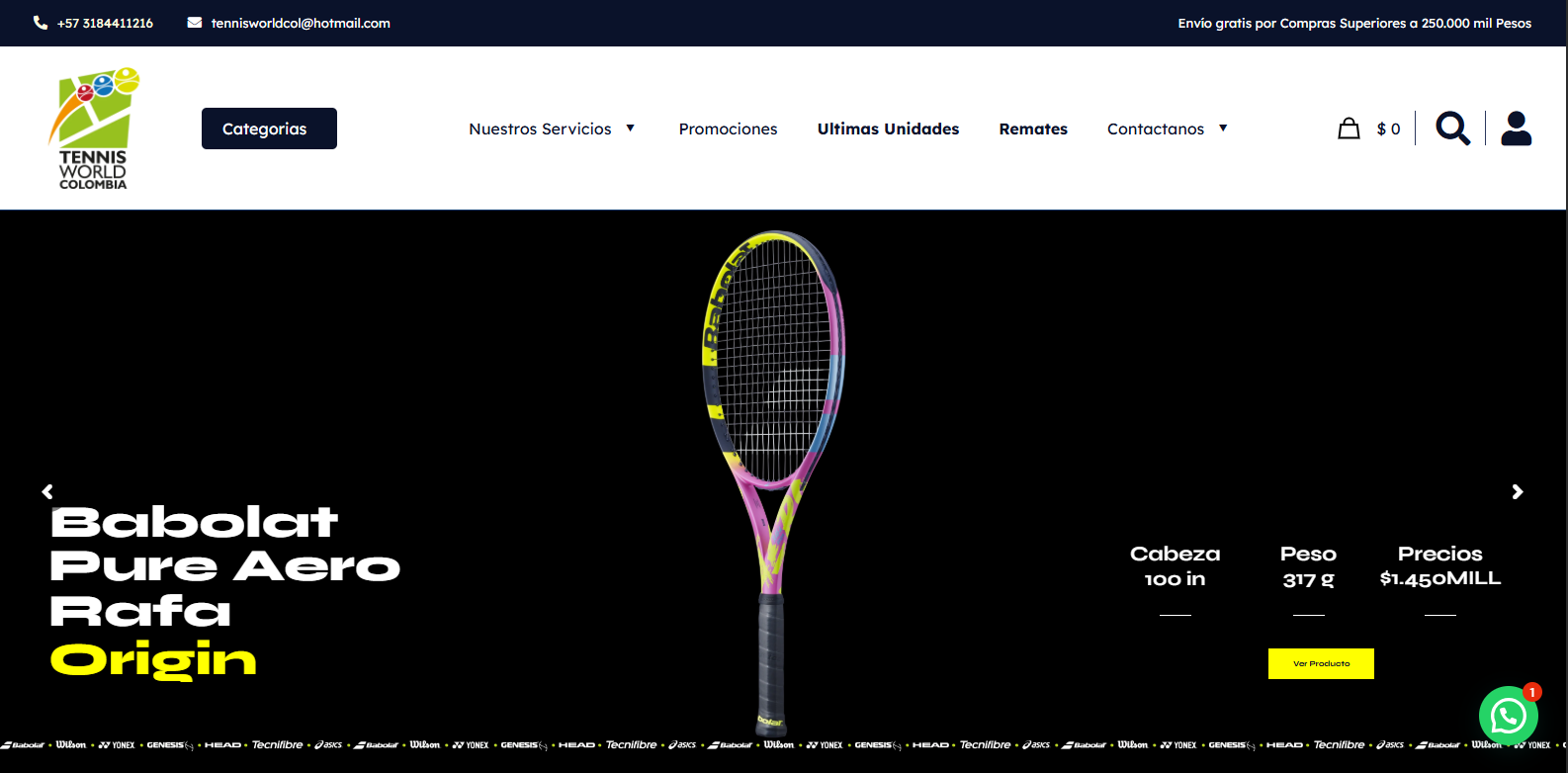The width and height of the screenshot is (1568, 773).
Task: Click the magnifying glass search icon
Action: [x=1451, y=129]
